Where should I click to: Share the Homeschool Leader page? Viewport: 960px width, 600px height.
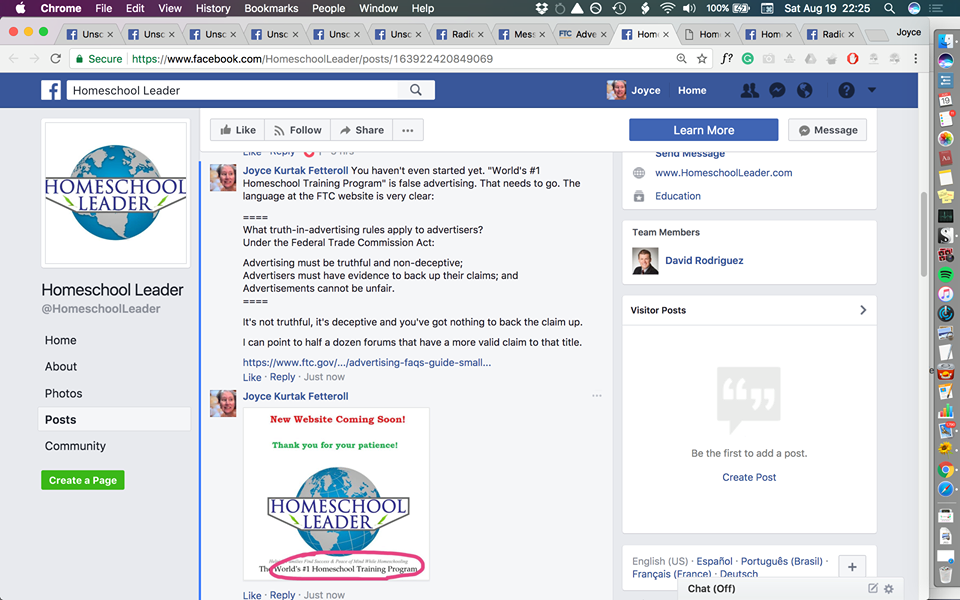362,130
